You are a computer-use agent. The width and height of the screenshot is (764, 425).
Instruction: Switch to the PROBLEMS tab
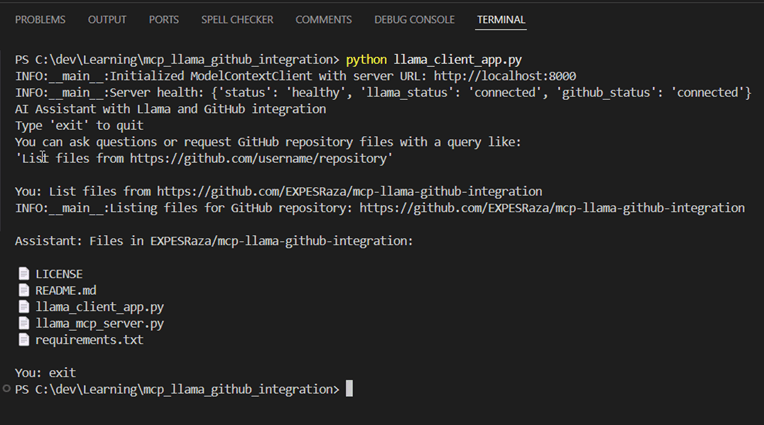click(40, 20)
